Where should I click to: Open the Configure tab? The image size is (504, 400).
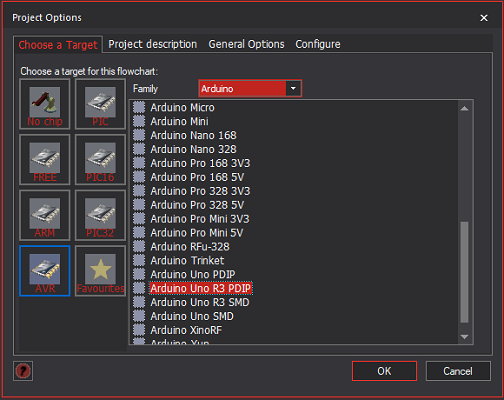(318, 44)
